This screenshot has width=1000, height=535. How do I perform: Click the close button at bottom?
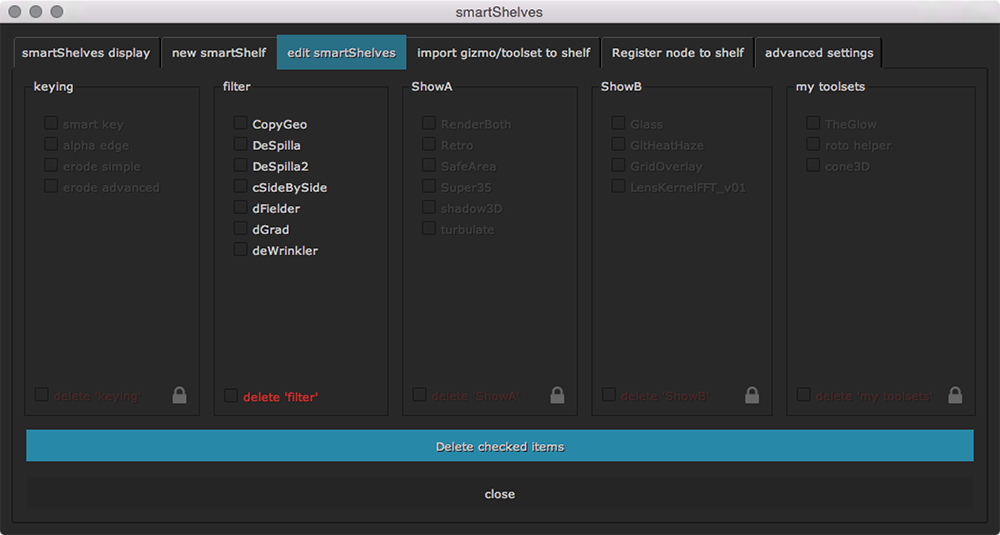click(499, 494)
